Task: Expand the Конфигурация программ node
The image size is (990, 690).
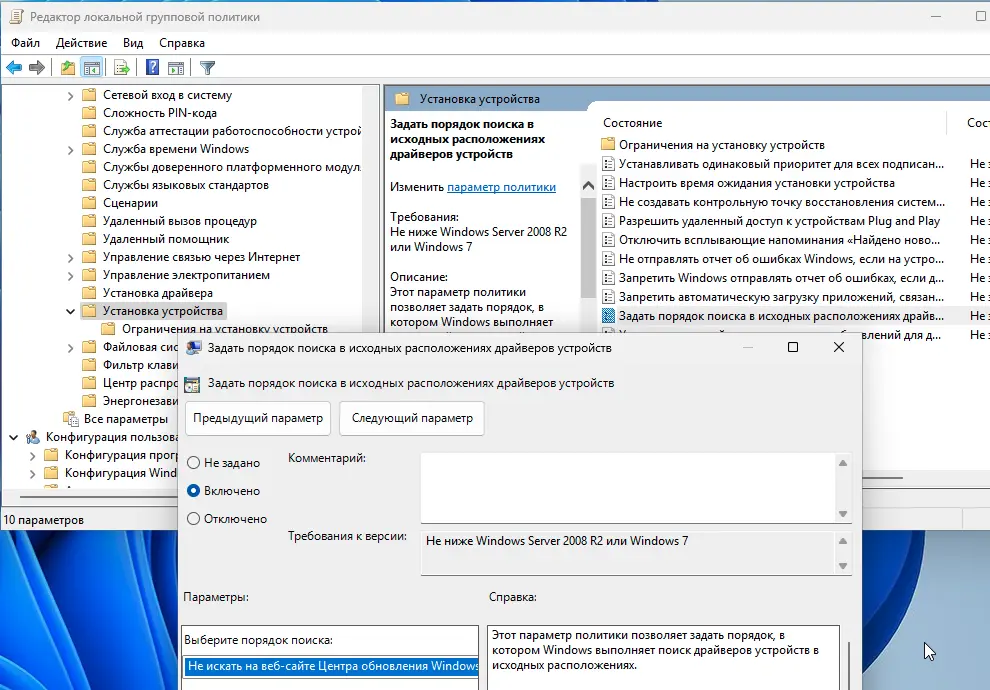Action: [32, 455]
